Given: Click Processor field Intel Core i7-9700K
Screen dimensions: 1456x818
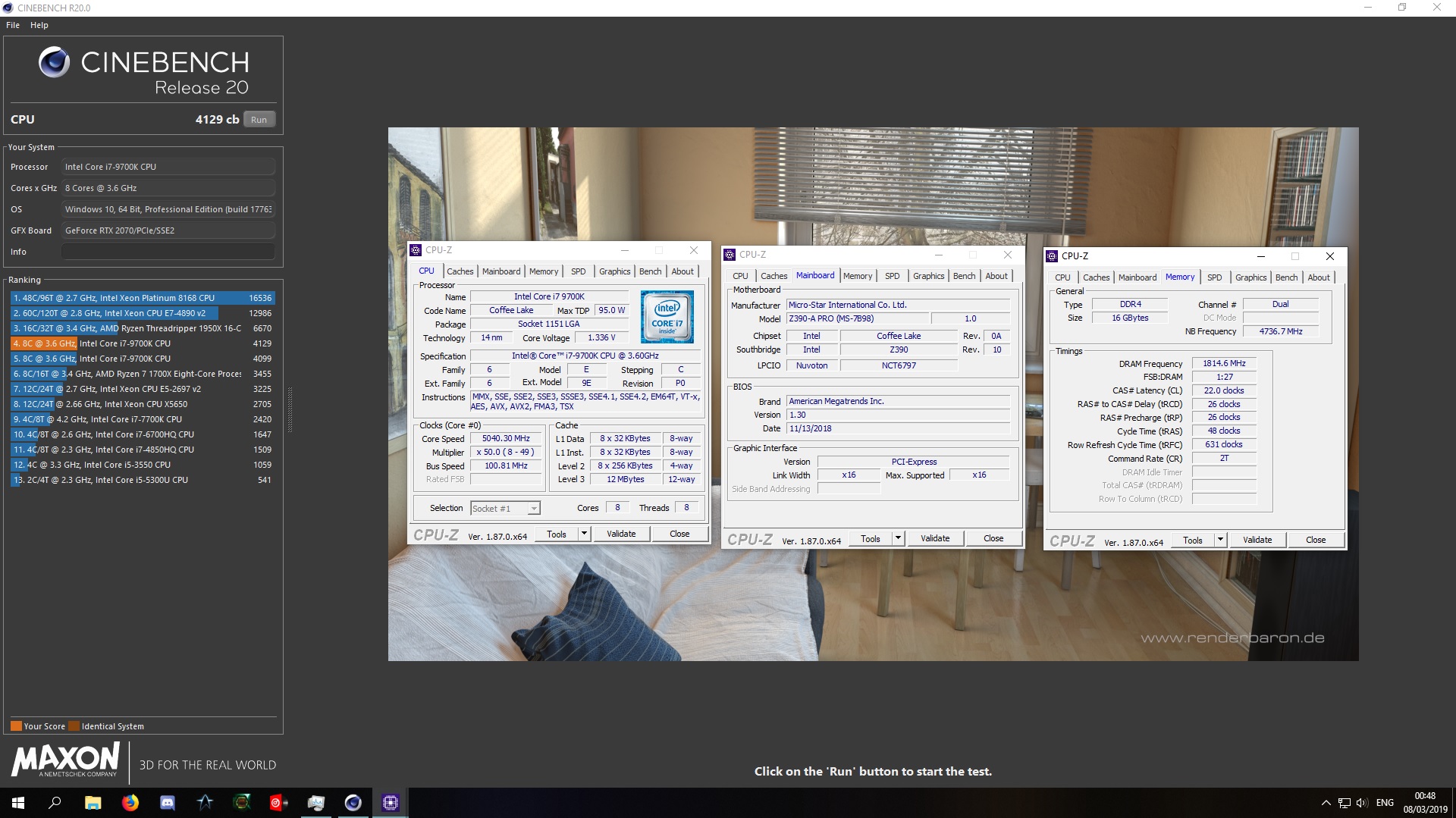Looking at the screenshot, I should click(x=168, y=167).
